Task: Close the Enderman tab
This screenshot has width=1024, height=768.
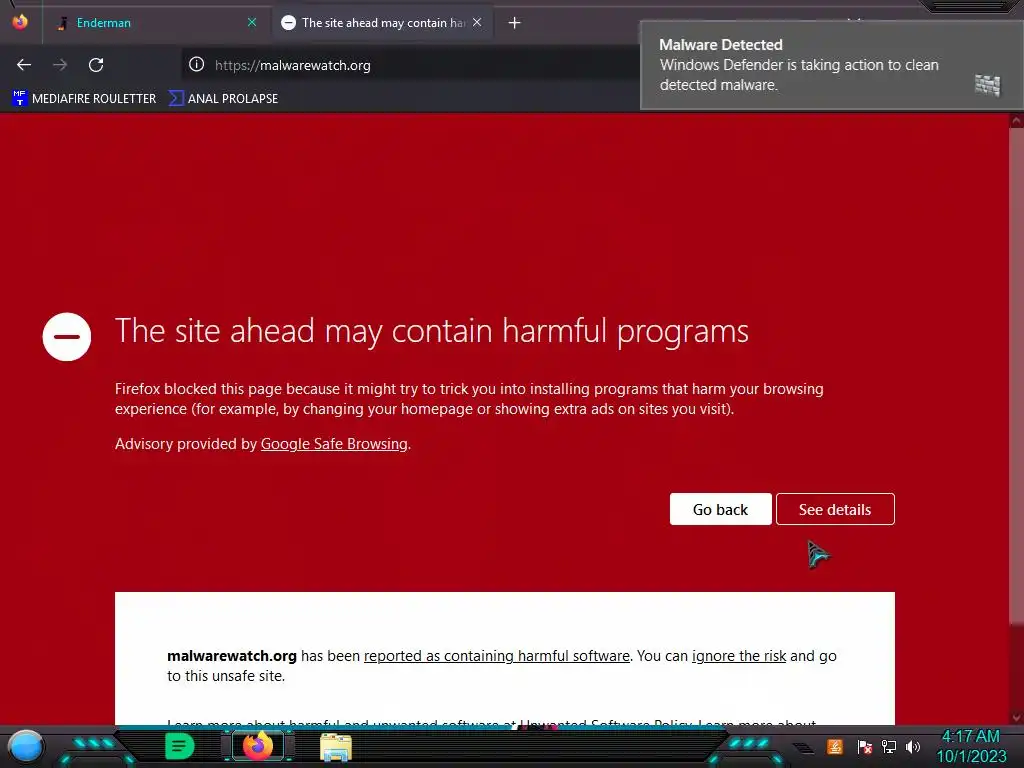Action: pos(252,22)
